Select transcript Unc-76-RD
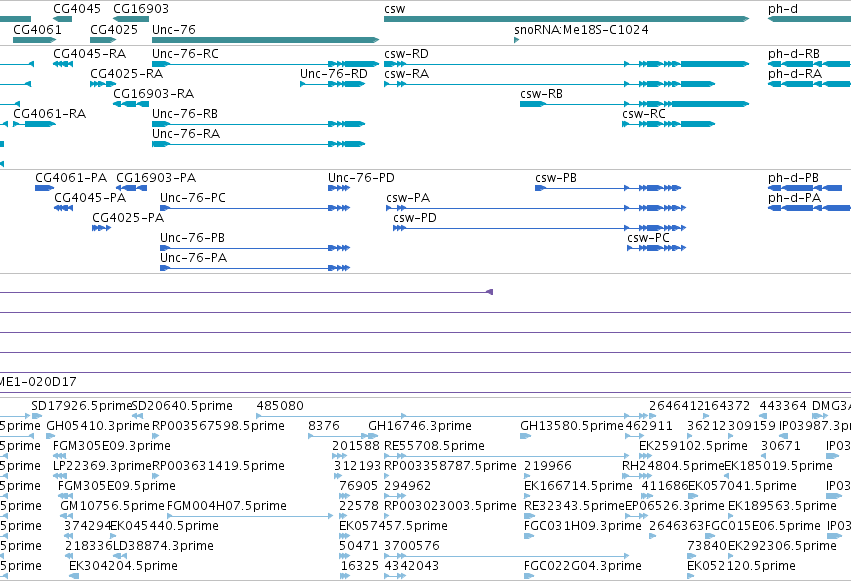Viewport: 851px width, 581px height. [333, 84]
